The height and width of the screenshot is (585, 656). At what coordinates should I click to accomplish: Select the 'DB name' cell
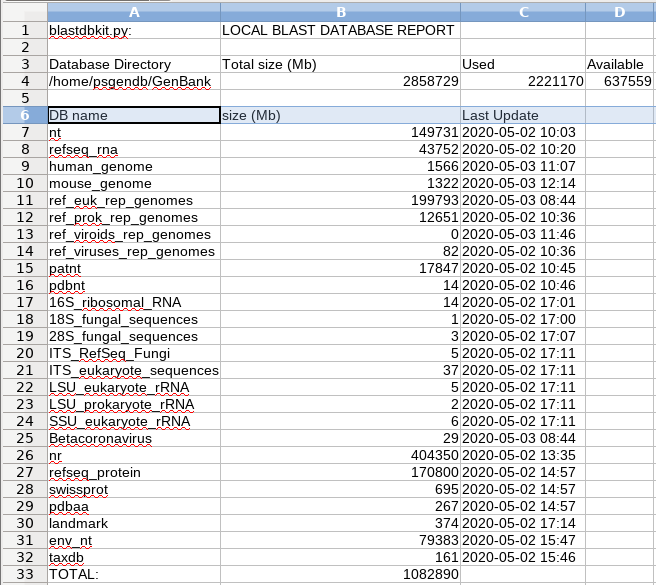(132, 115)
